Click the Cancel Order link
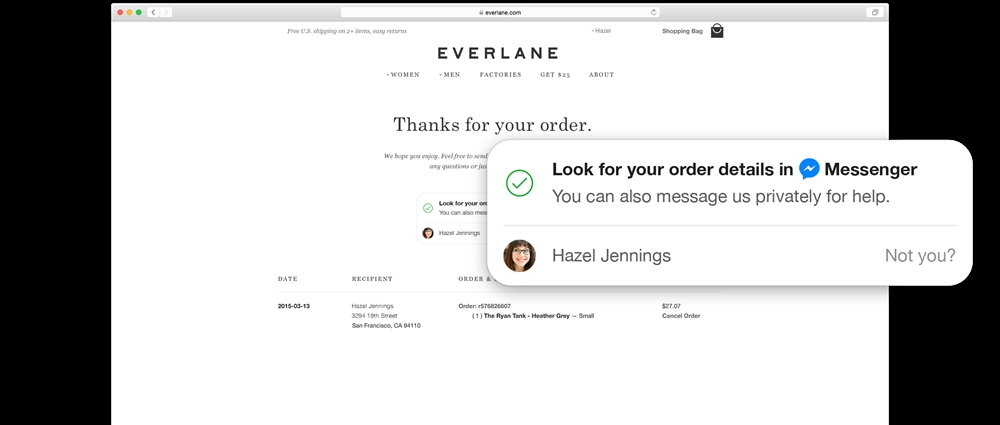1000x425 pixels. click(681, 316)
